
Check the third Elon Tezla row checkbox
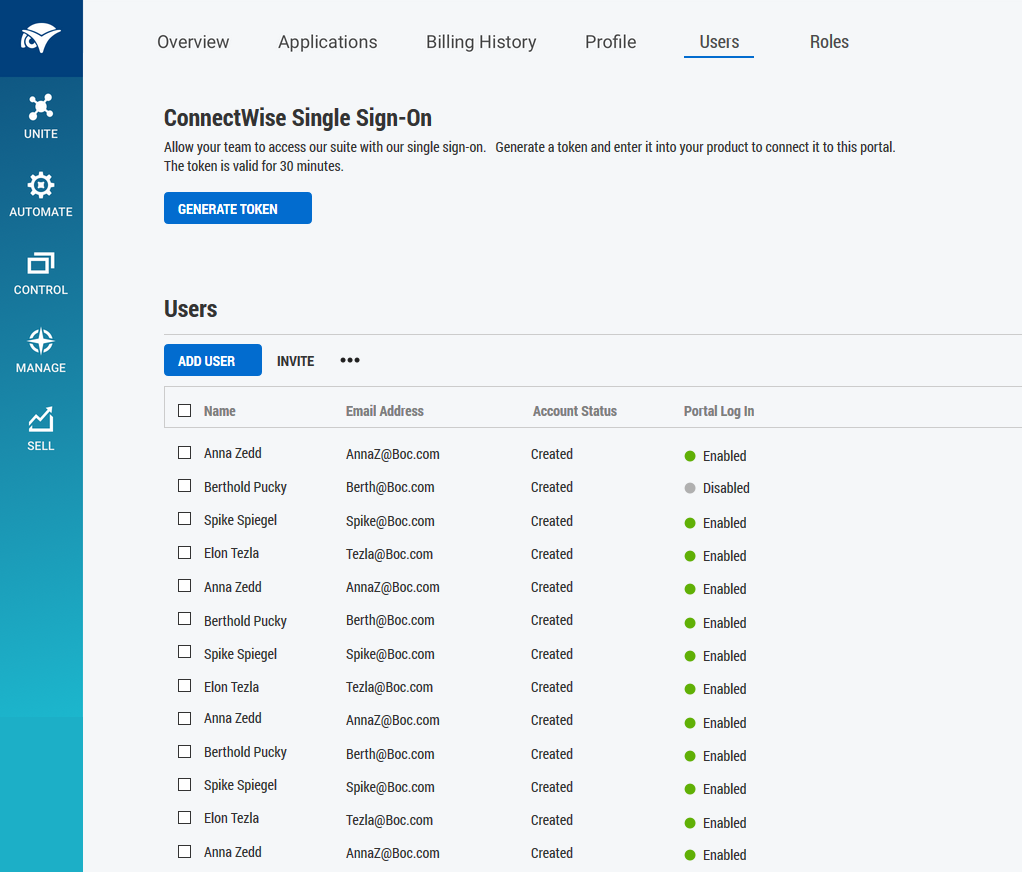(184, 817)
